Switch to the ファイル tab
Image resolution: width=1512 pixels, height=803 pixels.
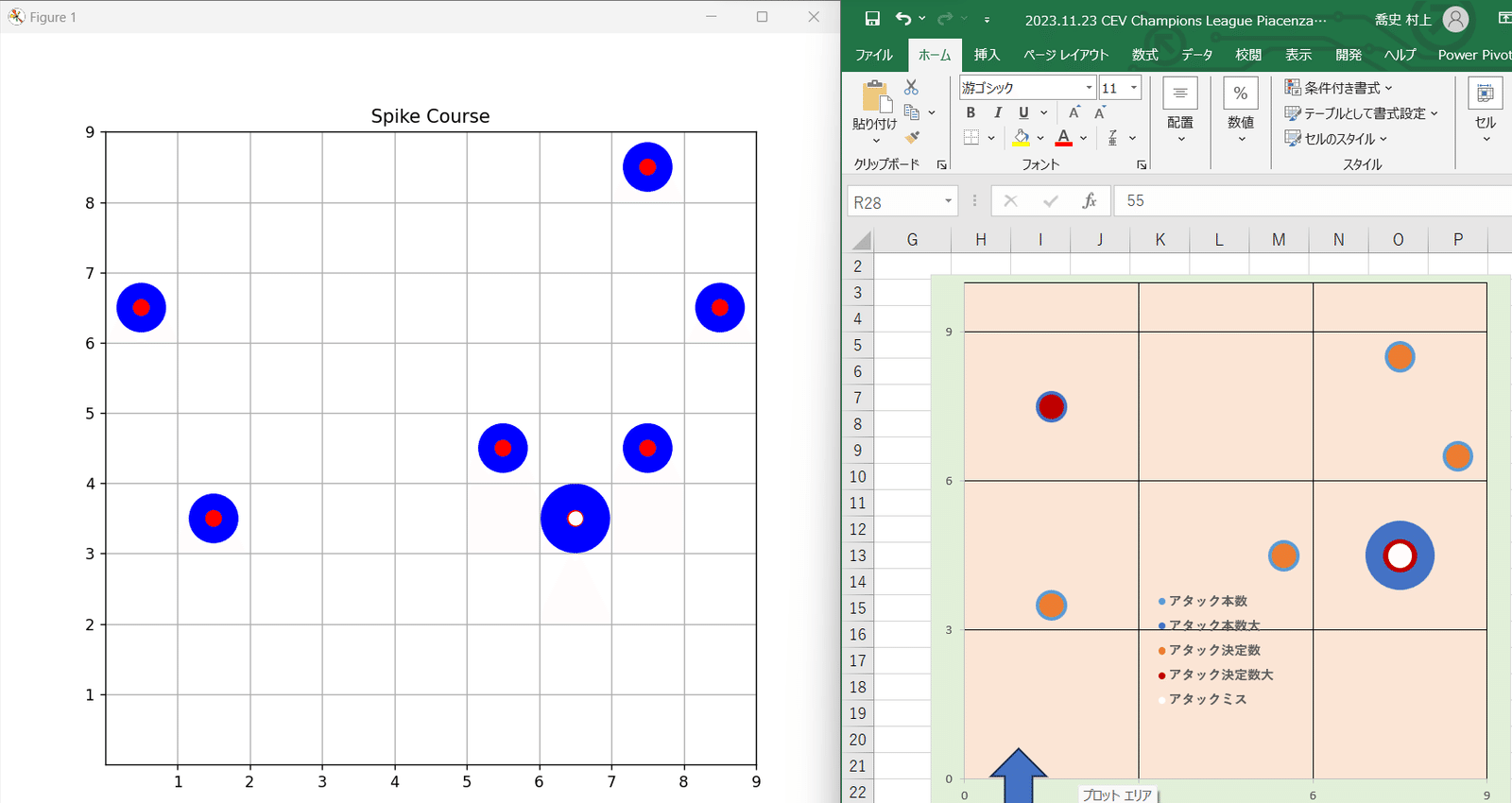874,55
